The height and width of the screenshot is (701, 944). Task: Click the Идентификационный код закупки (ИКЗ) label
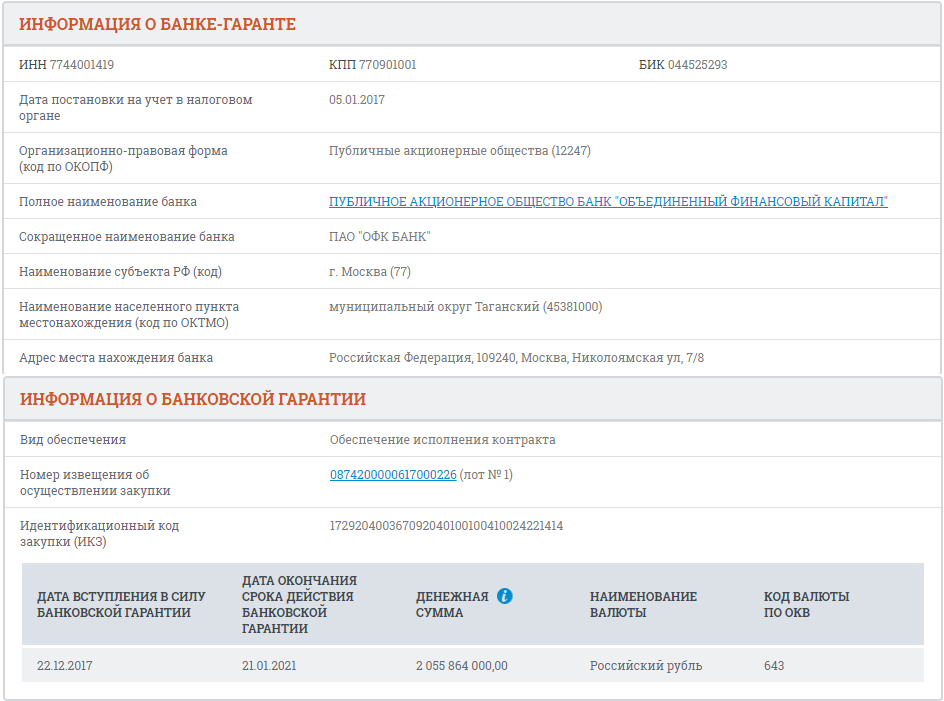(x=99, y=534)
